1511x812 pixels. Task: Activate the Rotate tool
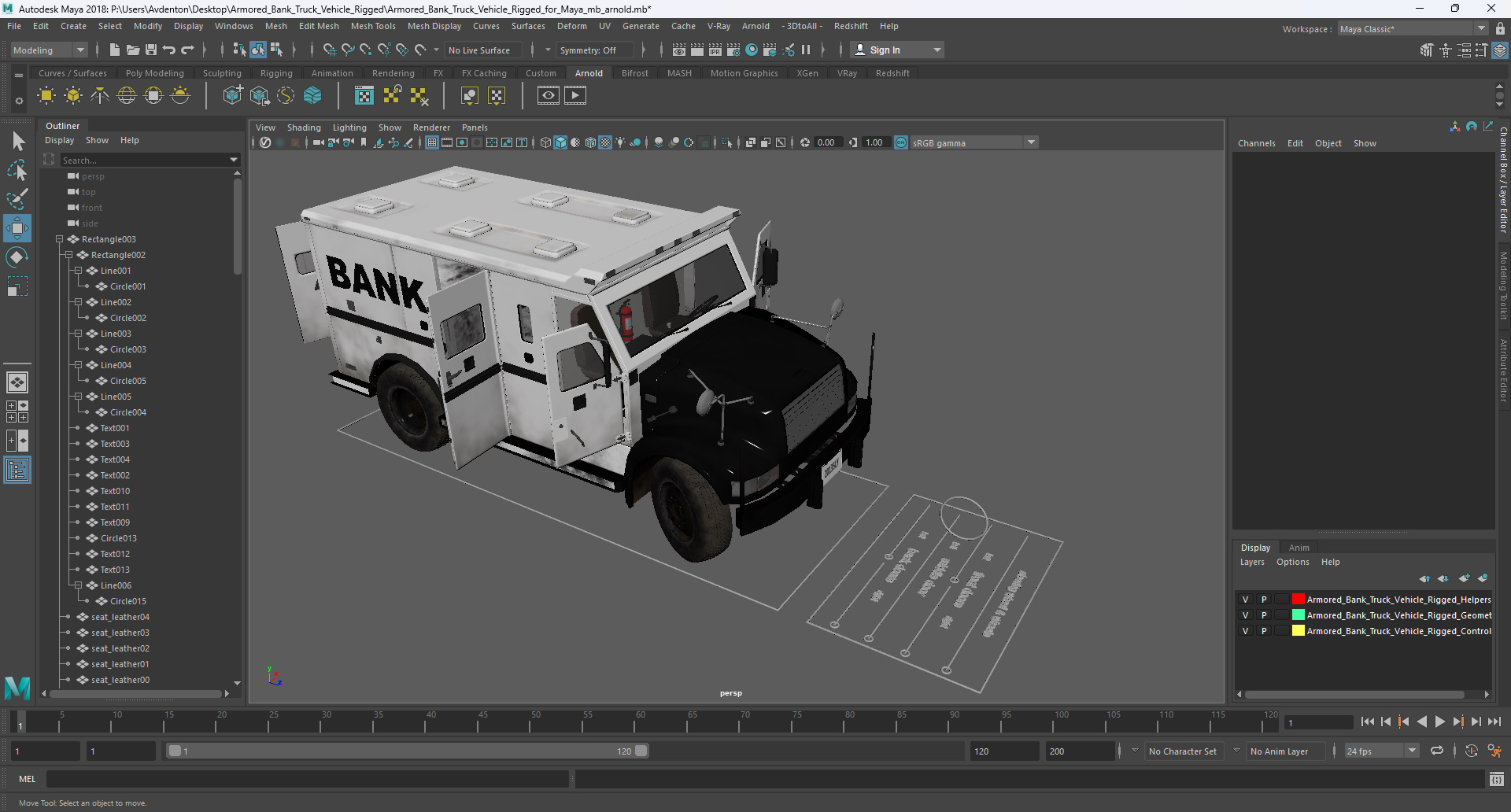(x=17, y=257)
